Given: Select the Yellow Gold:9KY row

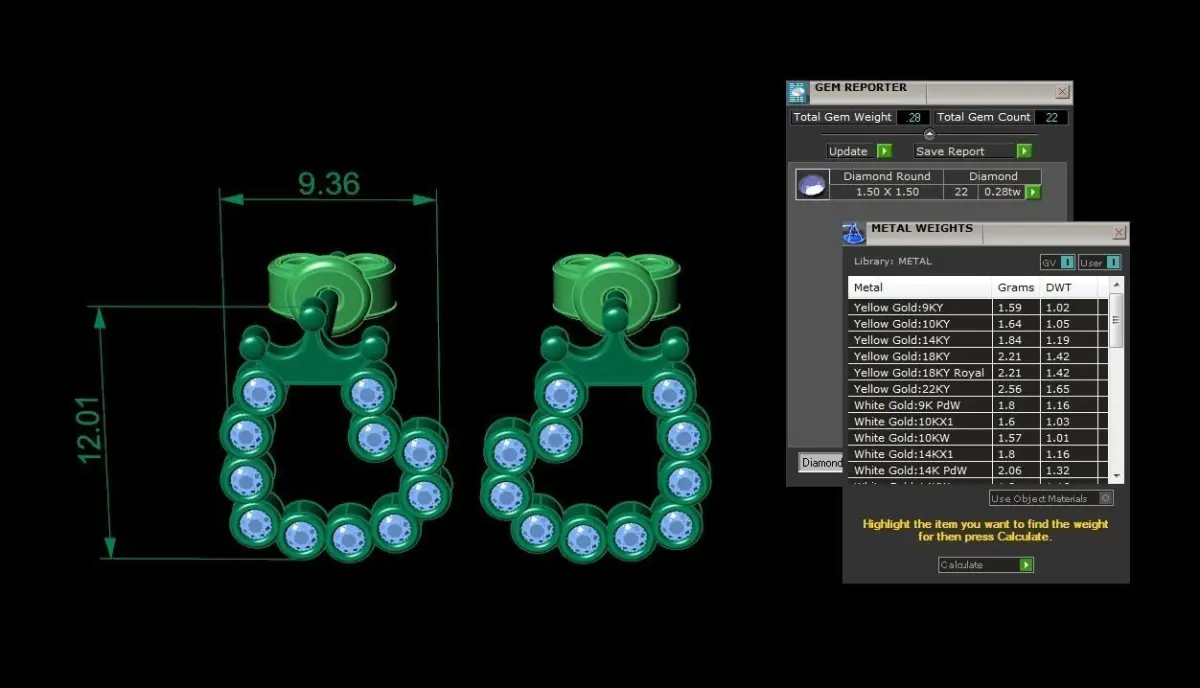Looking at the screenshot, I should pos(979,308).
